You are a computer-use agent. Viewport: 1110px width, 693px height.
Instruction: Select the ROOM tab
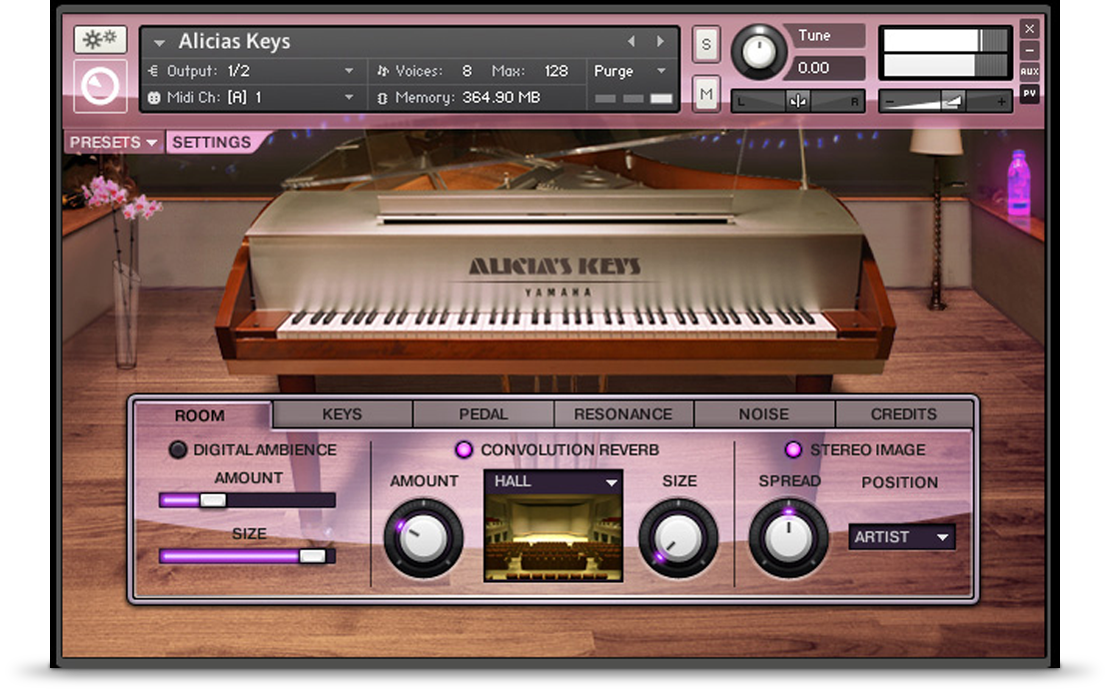(x=201, y=416)
